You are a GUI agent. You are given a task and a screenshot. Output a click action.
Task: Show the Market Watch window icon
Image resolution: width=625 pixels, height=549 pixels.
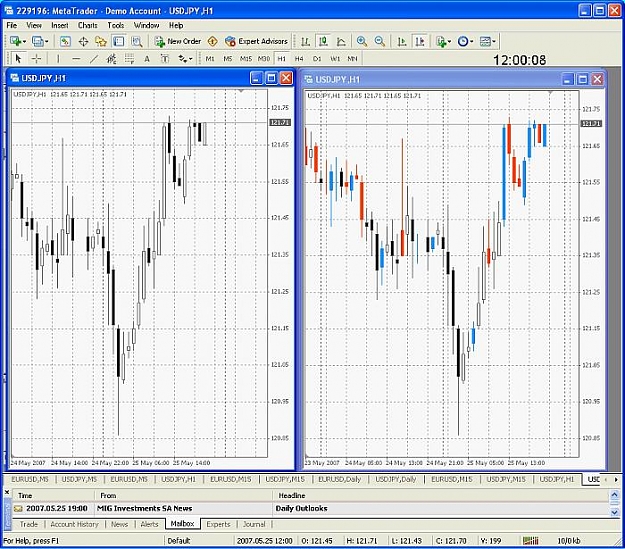tap(65, 41)
